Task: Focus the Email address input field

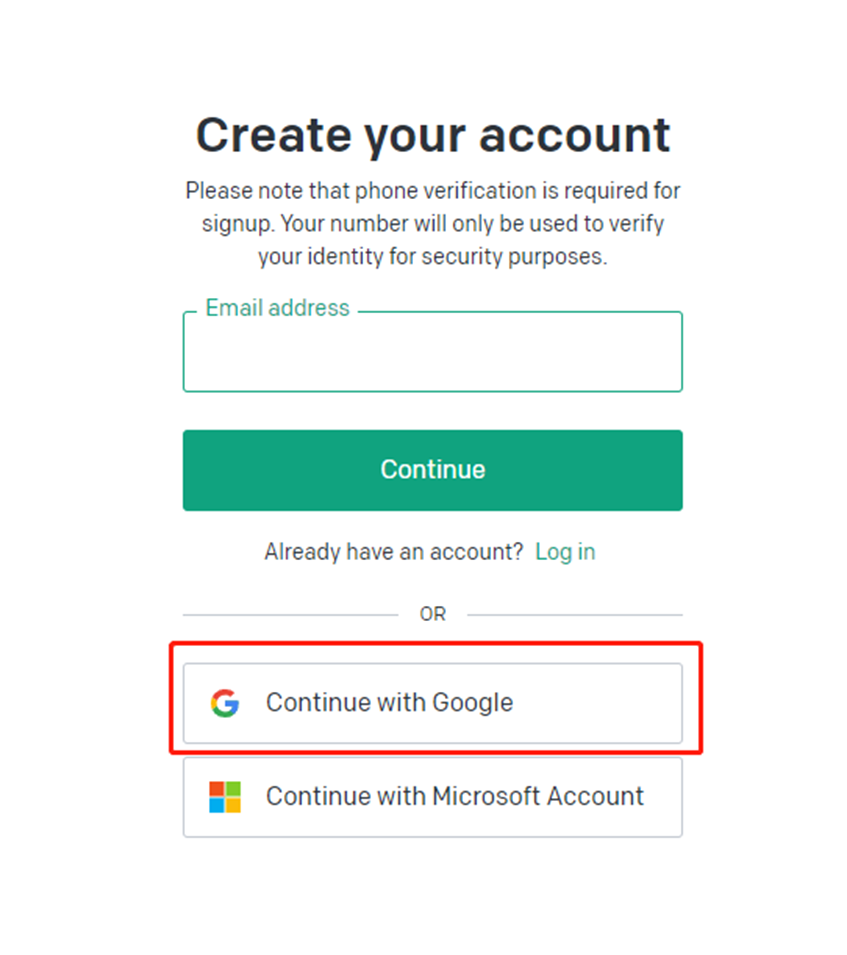Action: tap(432, 355)
